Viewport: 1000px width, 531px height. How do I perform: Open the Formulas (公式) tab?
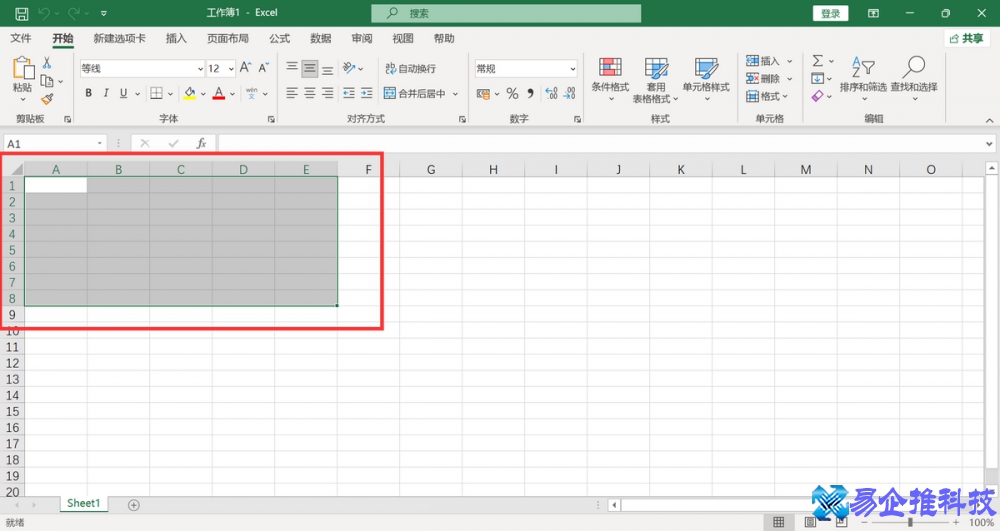pyautogui.click(x=279, y=39)
